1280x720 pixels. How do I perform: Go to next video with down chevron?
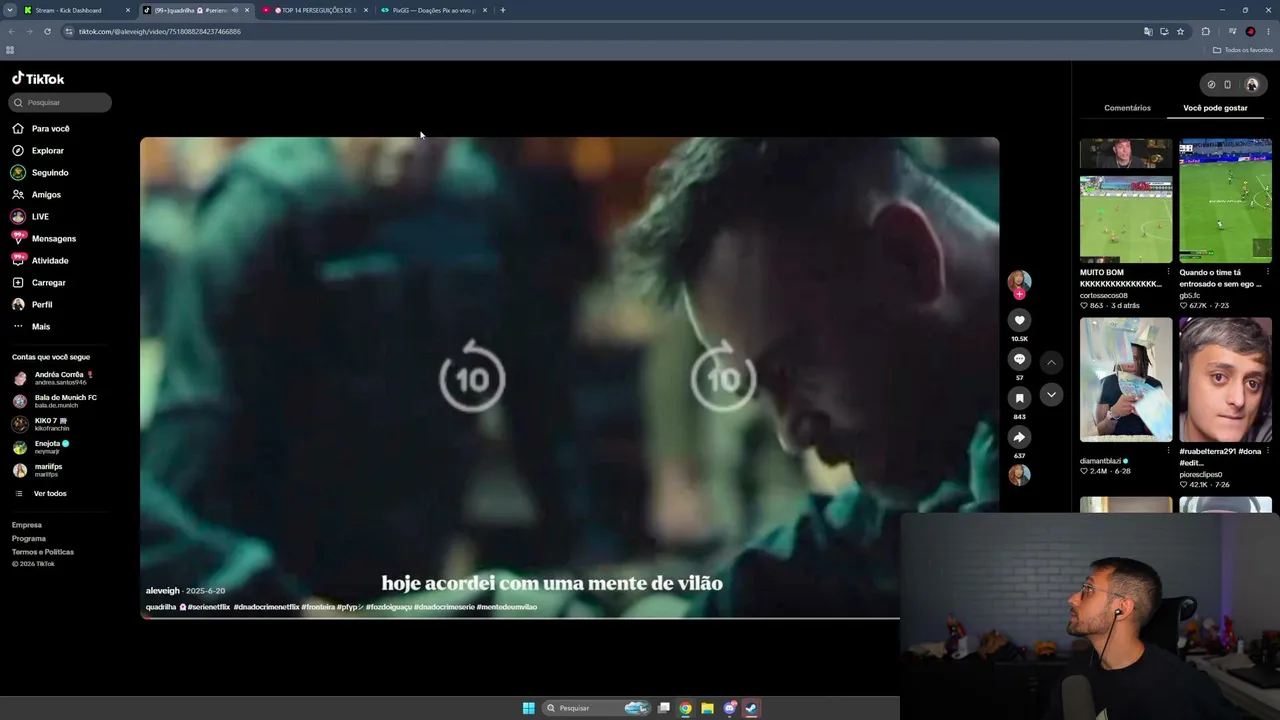[1051, 395]
